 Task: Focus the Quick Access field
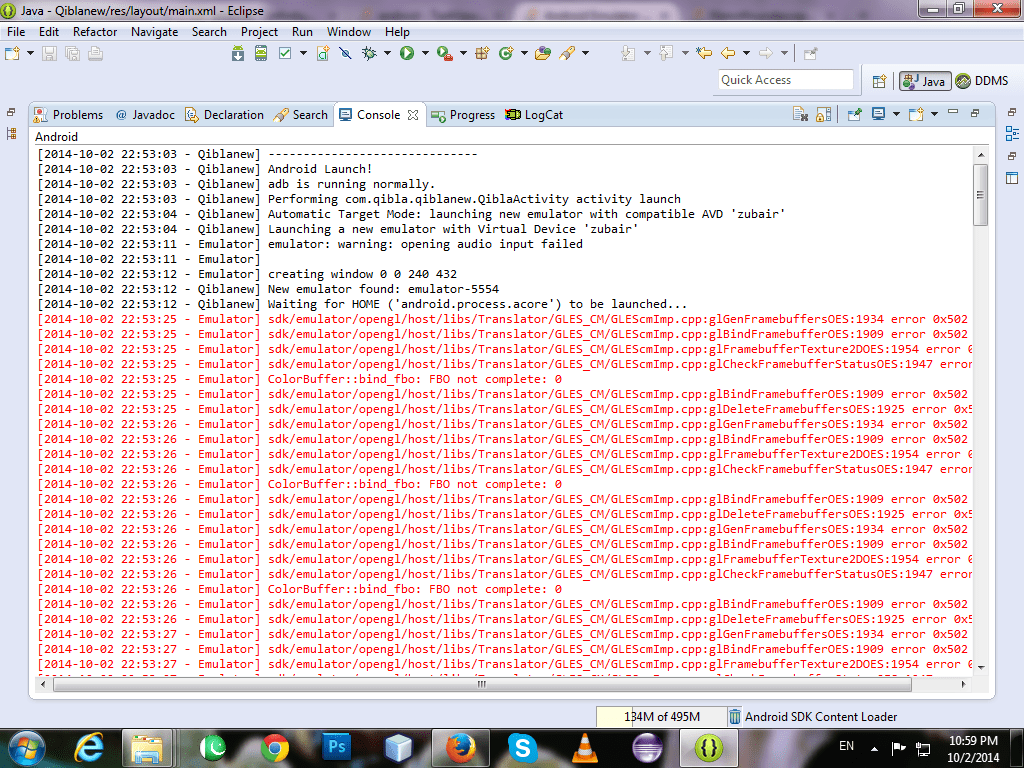tap(786, 80)
